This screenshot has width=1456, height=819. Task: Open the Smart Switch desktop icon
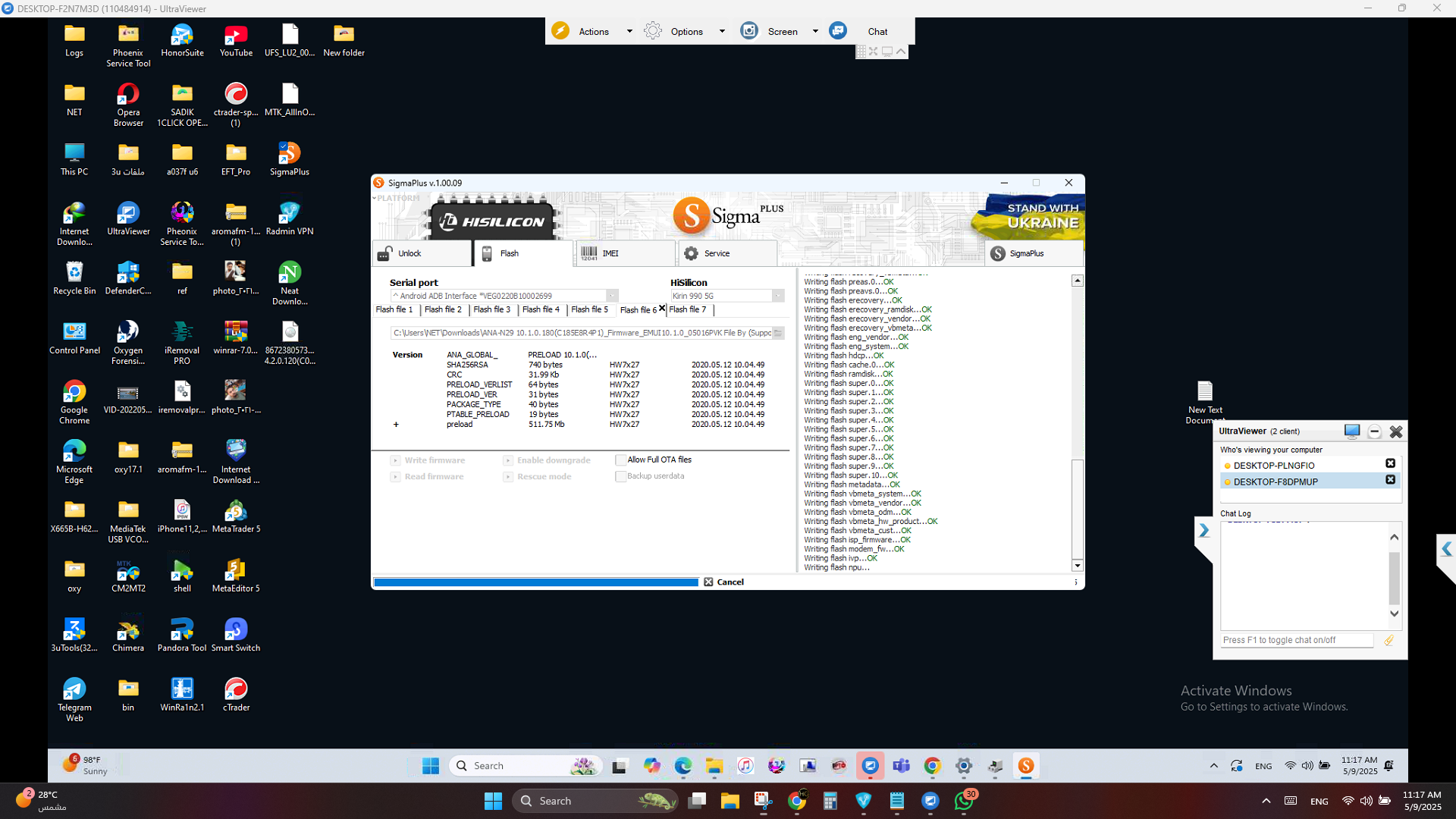point(236,635)
